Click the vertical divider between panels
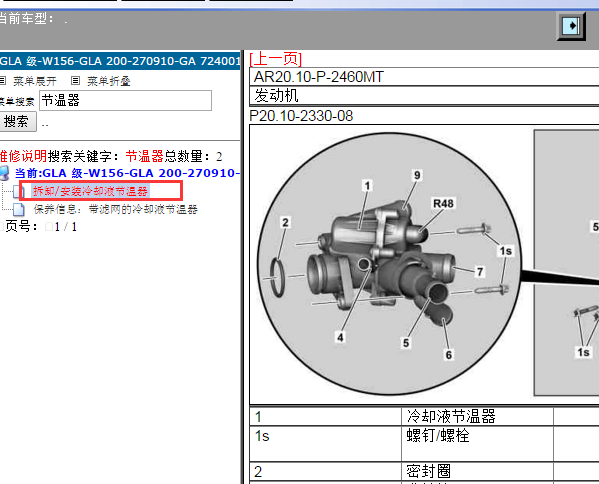Viewport: 599px width, 484px height. pyautogui.click(x=243, y=267)
